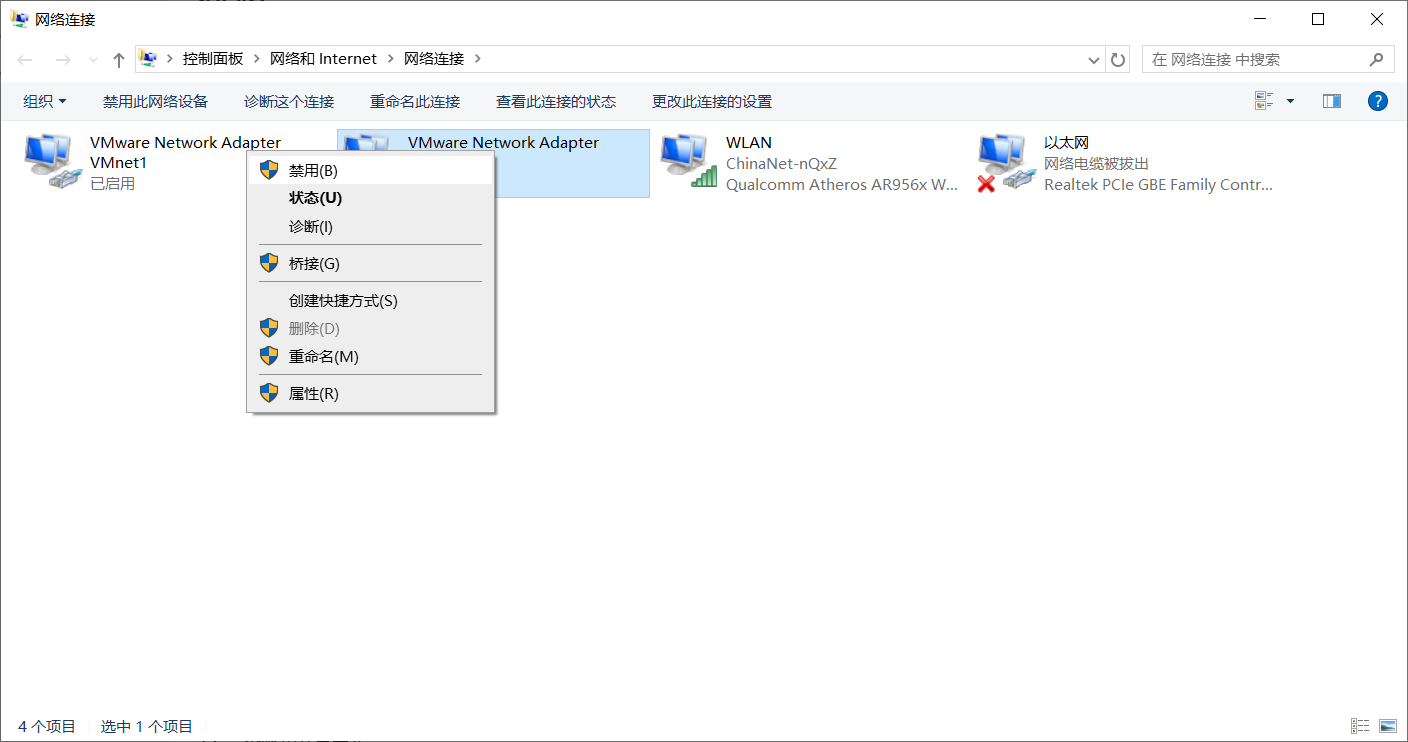
Task: Toggle the preview pane icon
Action: pyautogui.click(x=1331, y=101)
